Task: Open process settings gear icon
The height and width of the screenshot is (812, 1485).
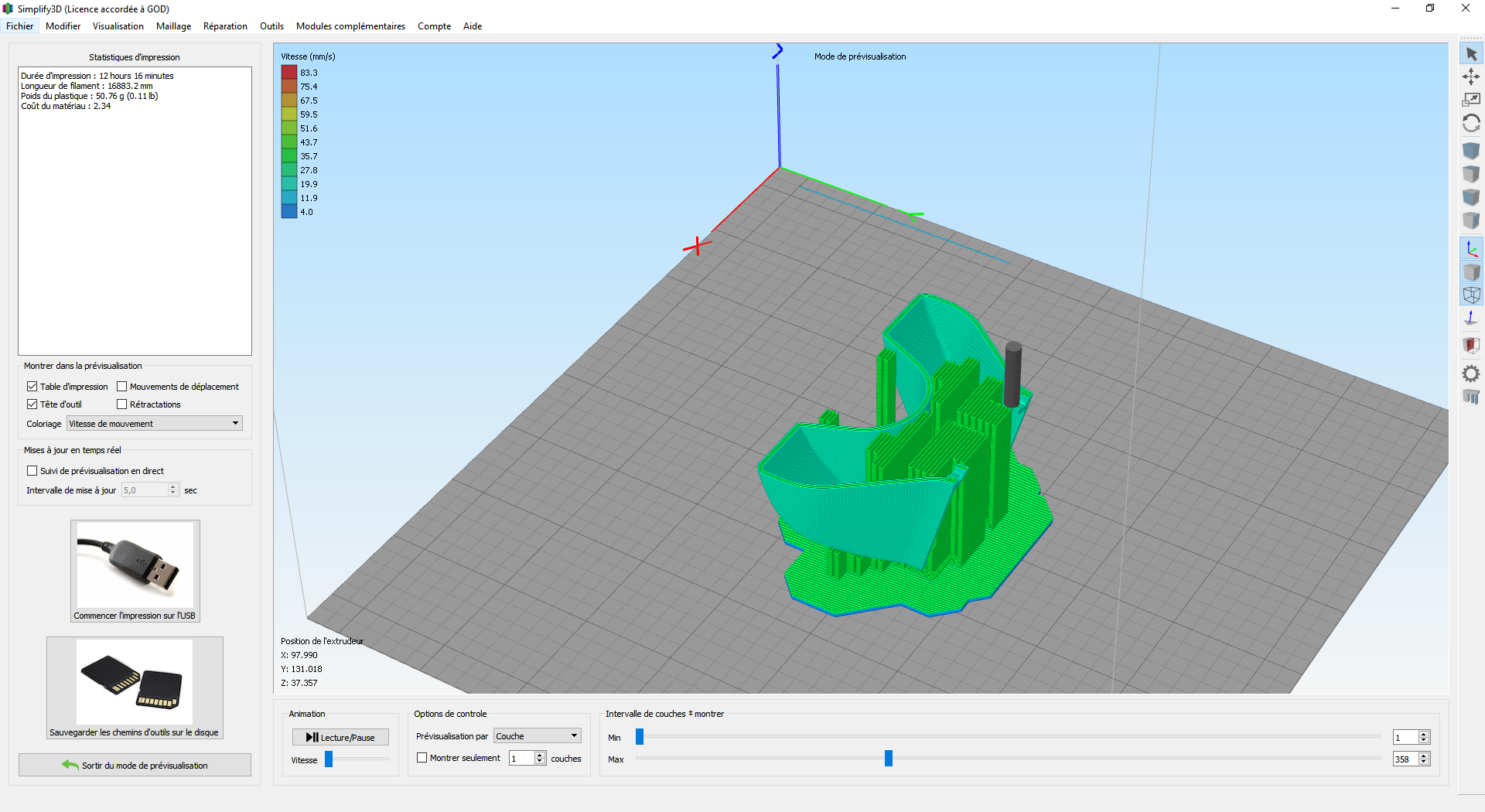Action: (x=1471, y=374)
